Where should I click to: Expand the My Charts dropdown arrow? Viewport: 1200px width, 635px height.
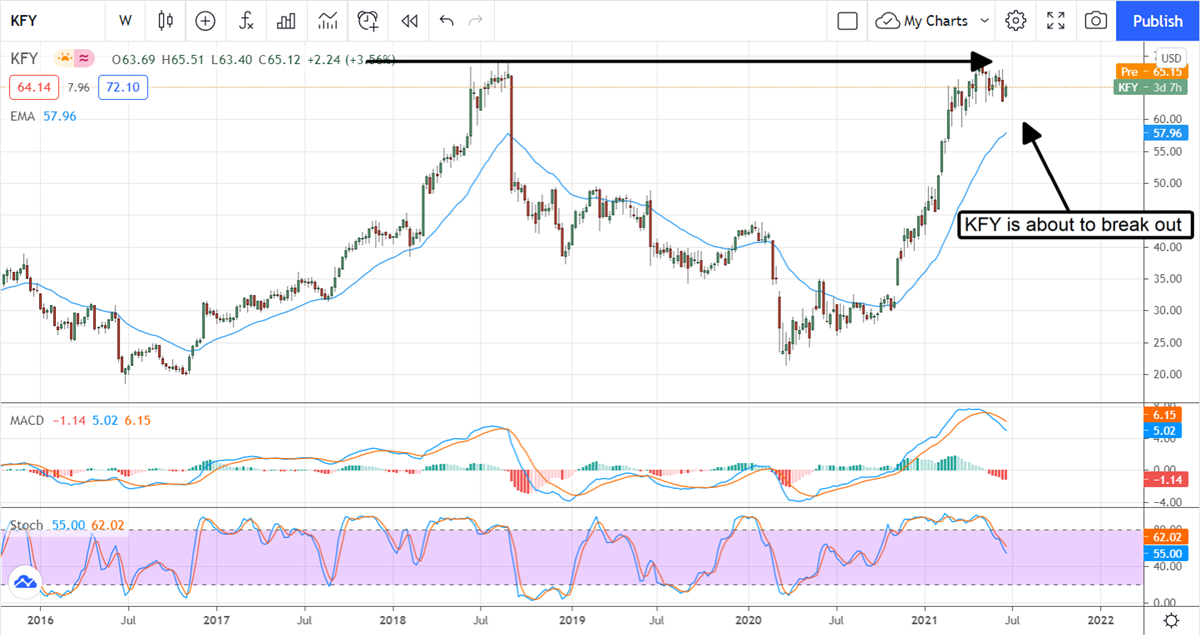(984, 20)
